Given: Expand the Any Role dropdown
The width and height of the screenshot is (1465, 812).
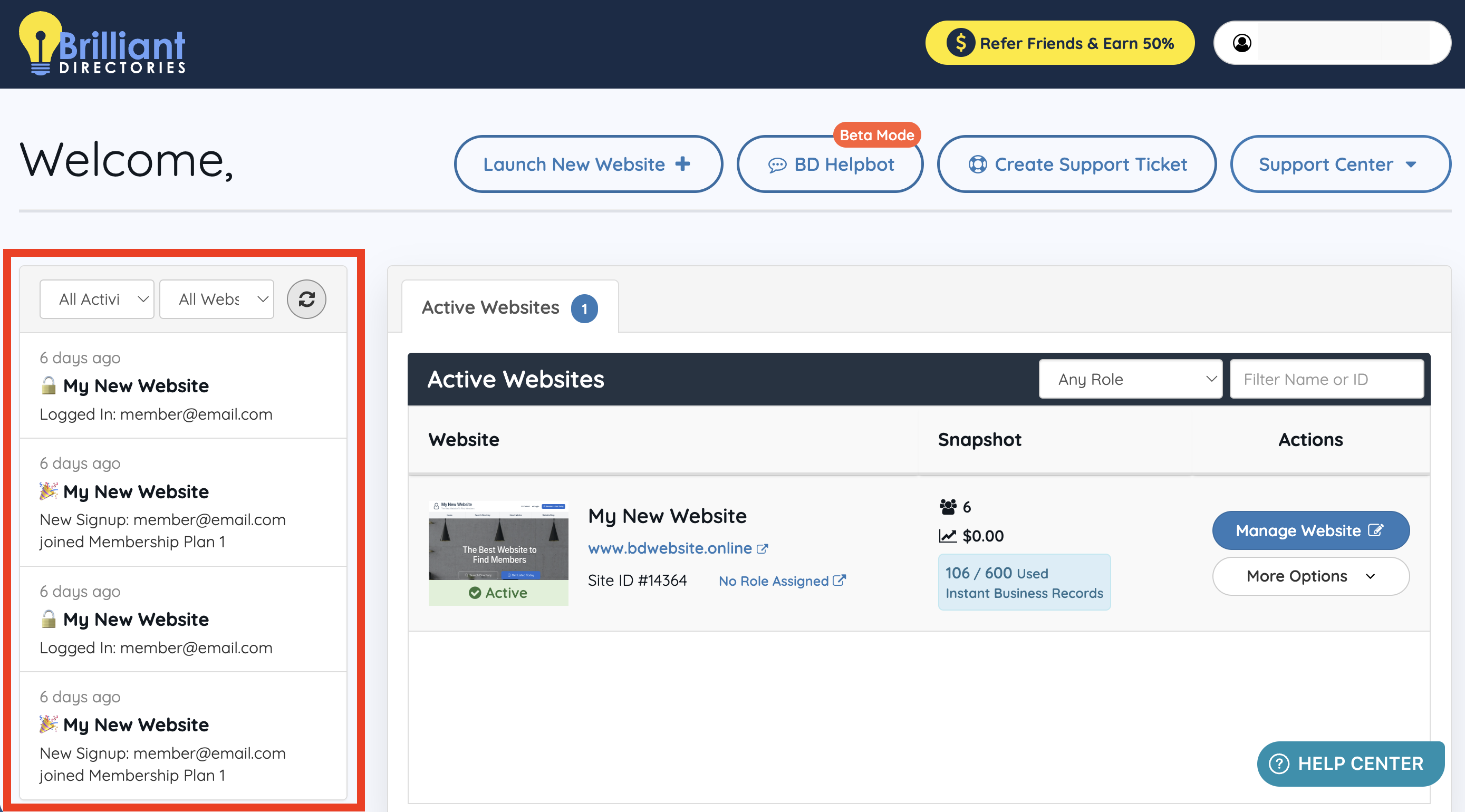Looking at the screenshot, I should pyautogui.click(x=1130, y=379).
